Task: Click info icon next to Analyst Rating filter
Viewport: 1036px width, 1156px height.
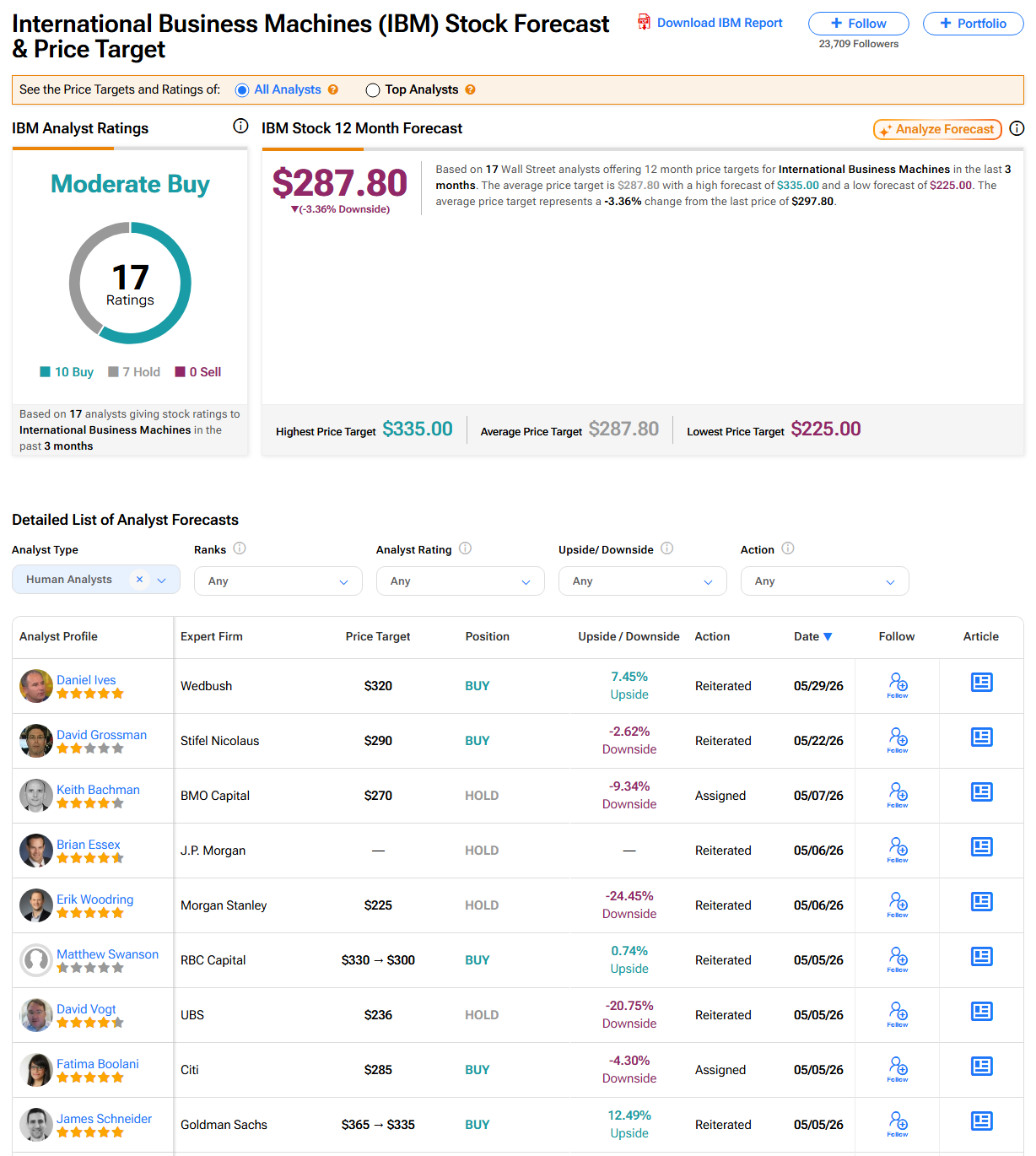Action: pyautogui.click(x=465, y=548)
